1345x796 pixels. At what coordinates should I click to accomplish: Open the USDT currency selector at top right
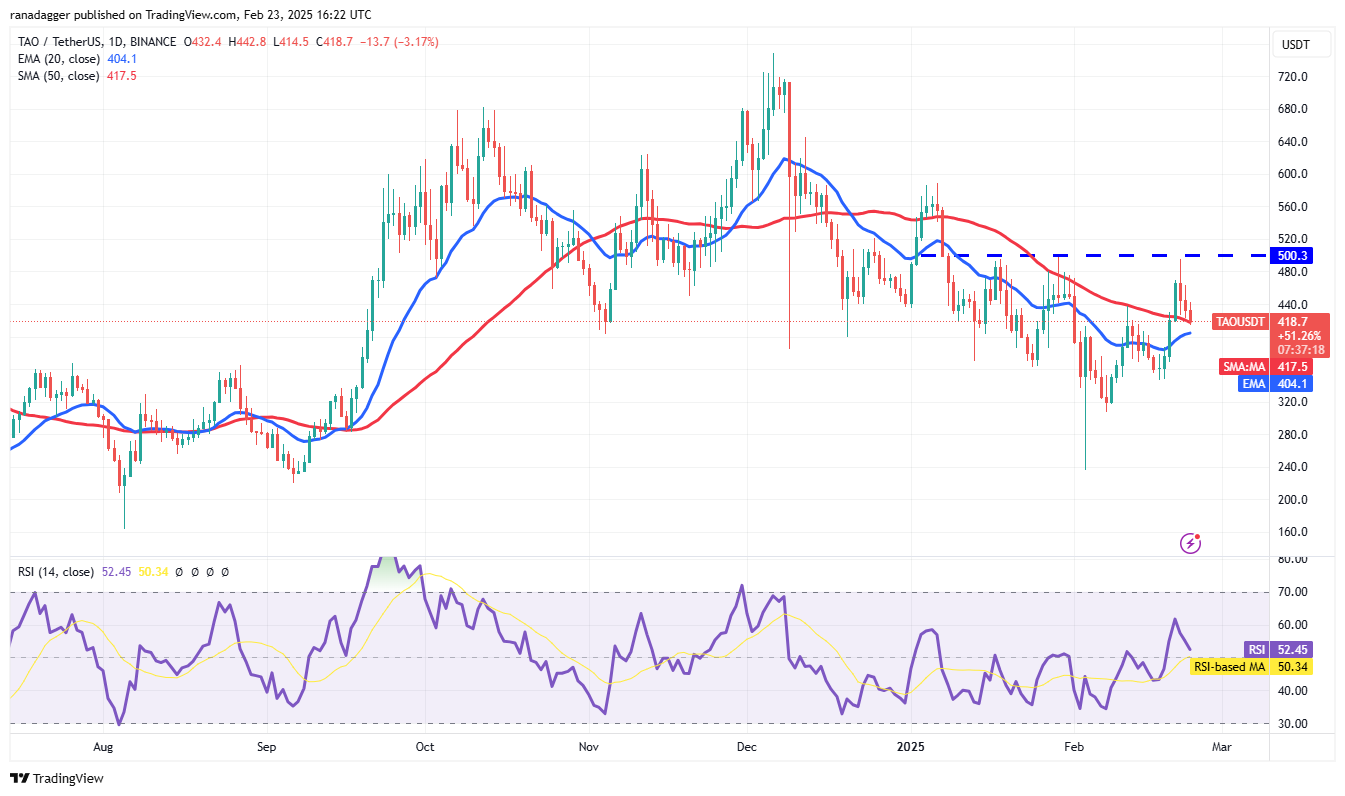pyautogui.click(x=1298, y=44)
